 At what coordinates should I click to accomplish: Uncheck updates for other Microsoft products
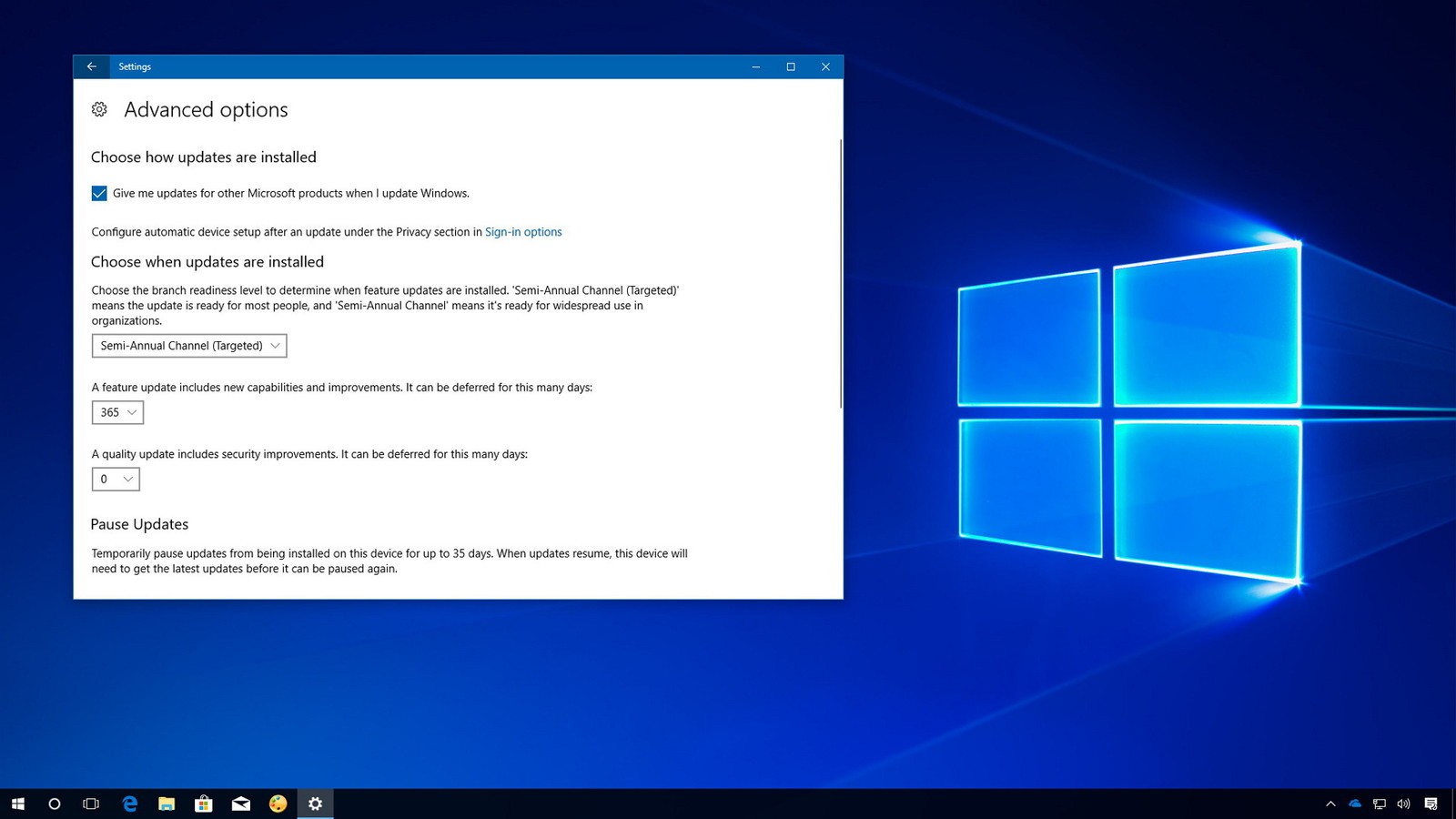98,193
